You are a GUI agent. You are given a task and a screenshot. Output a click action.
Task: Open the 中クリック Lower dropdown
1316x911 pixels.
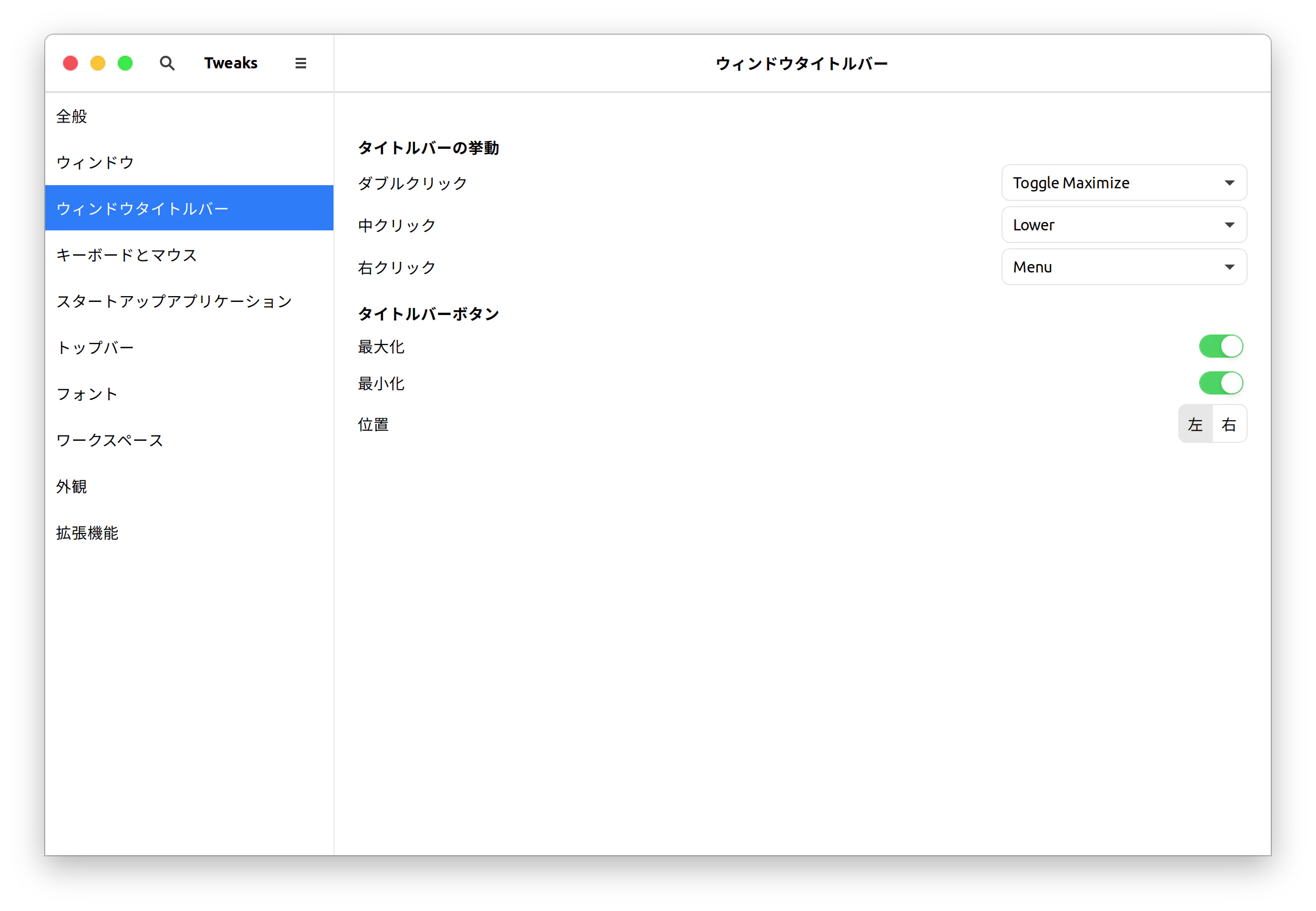[1123, 225]
